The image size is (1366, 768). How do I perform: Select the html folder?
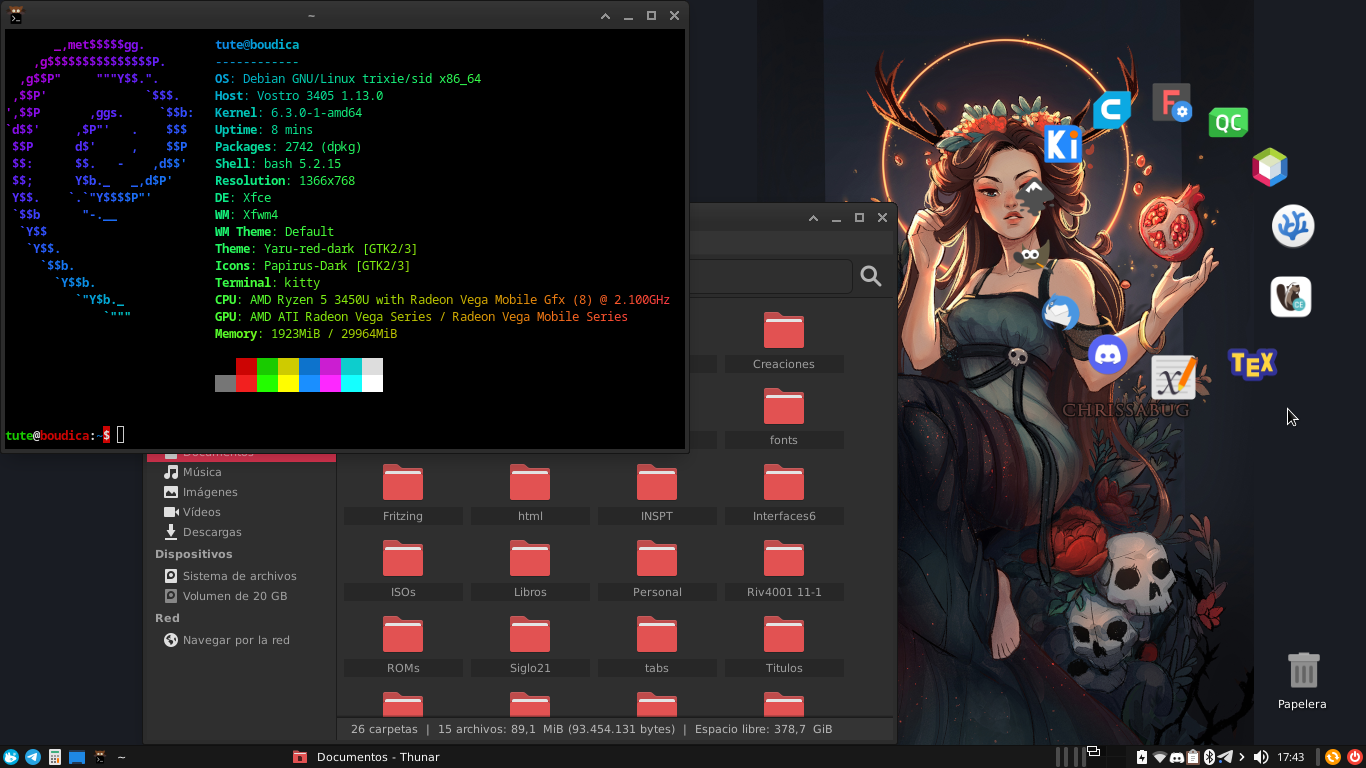tap(530, 494)
